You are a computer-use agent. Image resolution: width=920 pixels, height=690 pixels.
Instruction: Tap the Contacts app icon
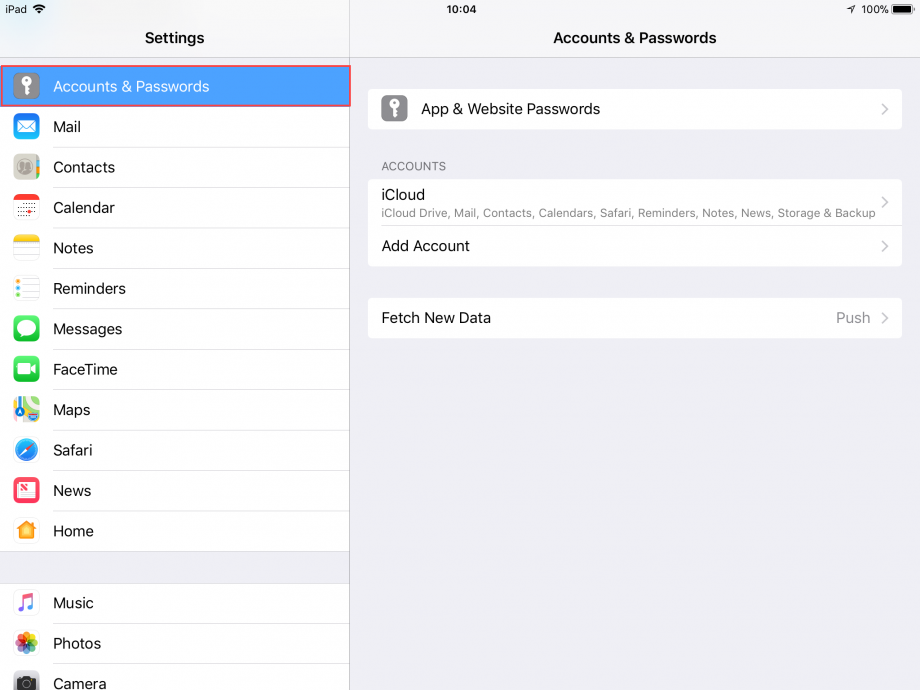[x=27, y=167]
